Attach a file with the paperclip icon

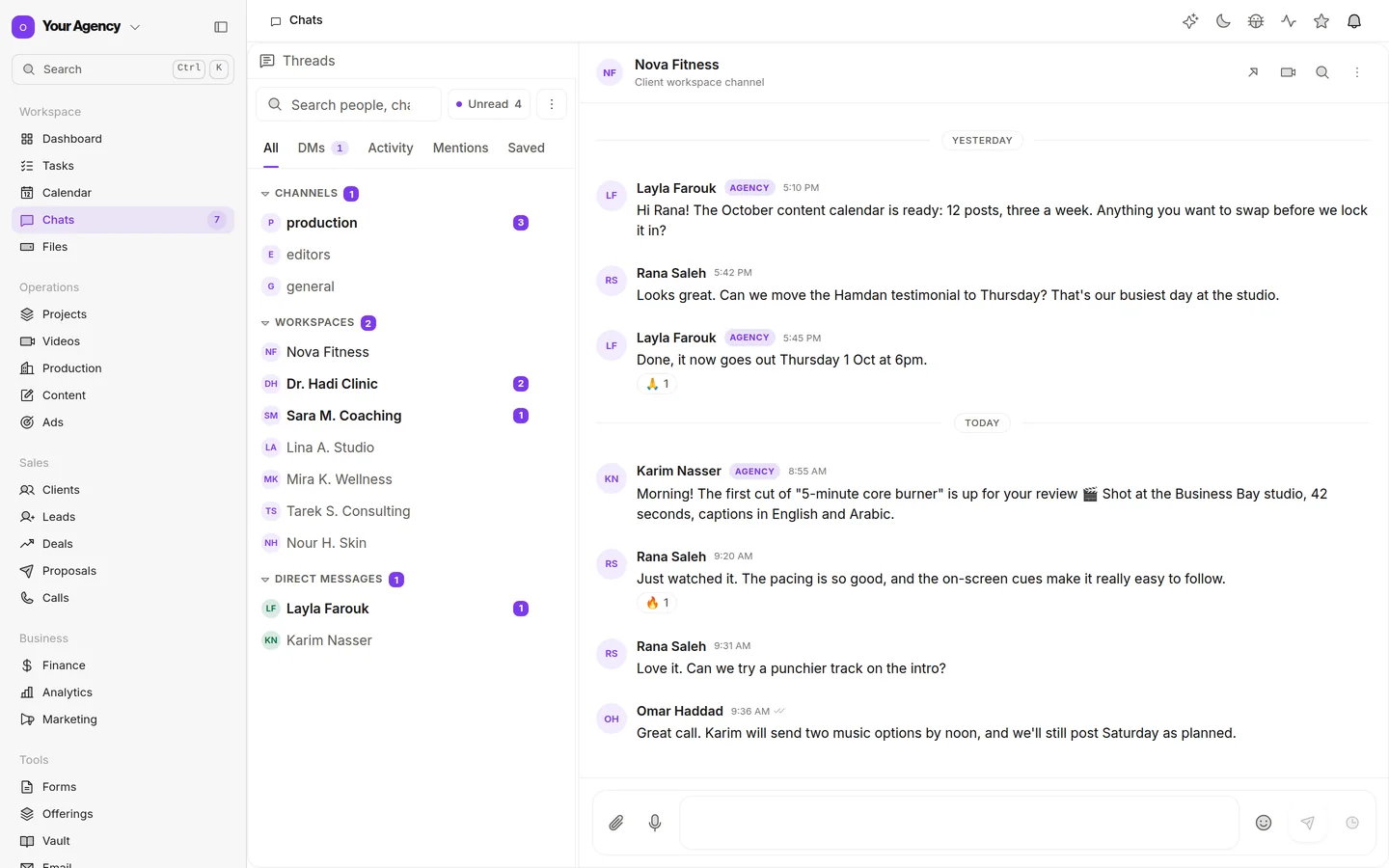tap(616, 823)
